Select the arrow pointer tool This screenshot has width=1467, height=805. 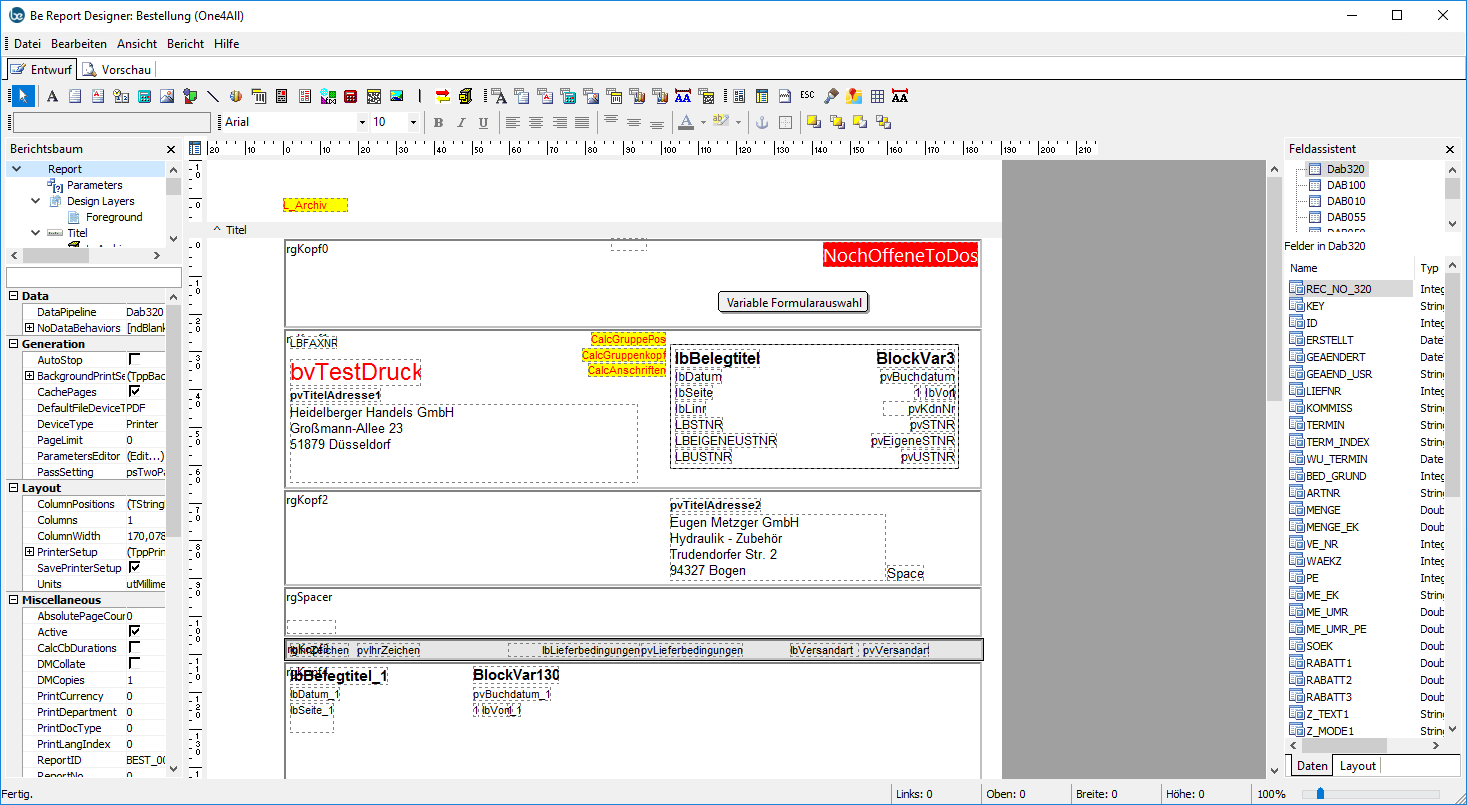pos(23,96)
